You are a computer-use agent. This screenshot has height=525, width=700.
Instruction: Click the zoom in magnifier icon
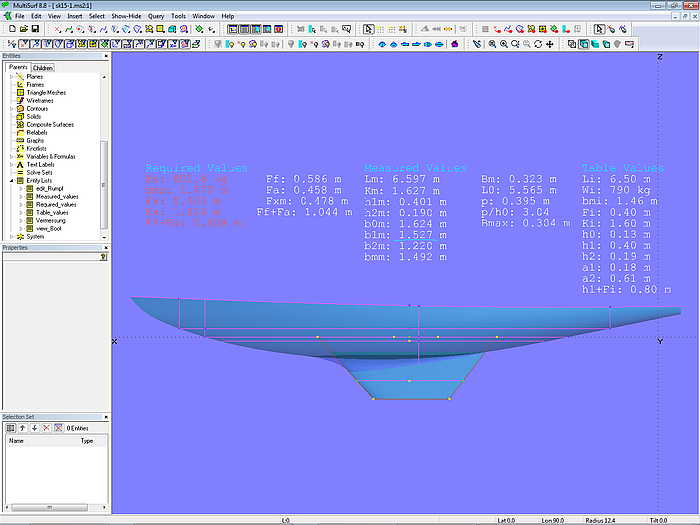(x=503, y=44)
